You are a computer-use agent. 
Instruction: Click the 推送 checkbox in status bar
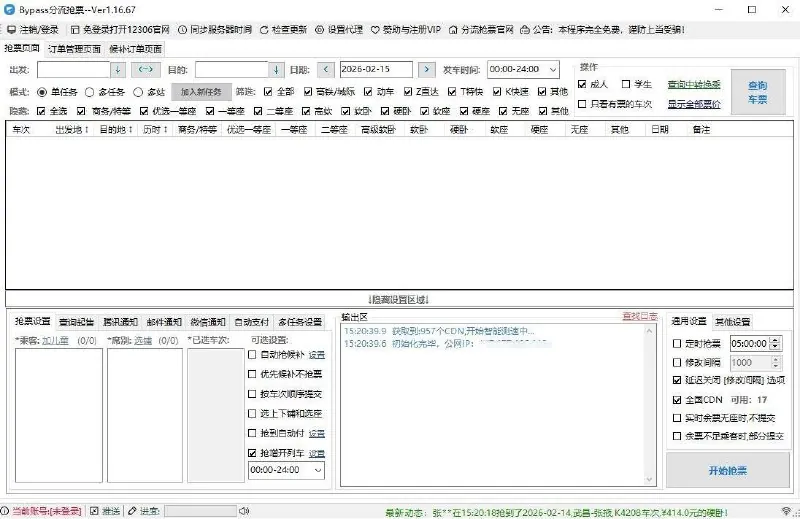click(94, 511)
